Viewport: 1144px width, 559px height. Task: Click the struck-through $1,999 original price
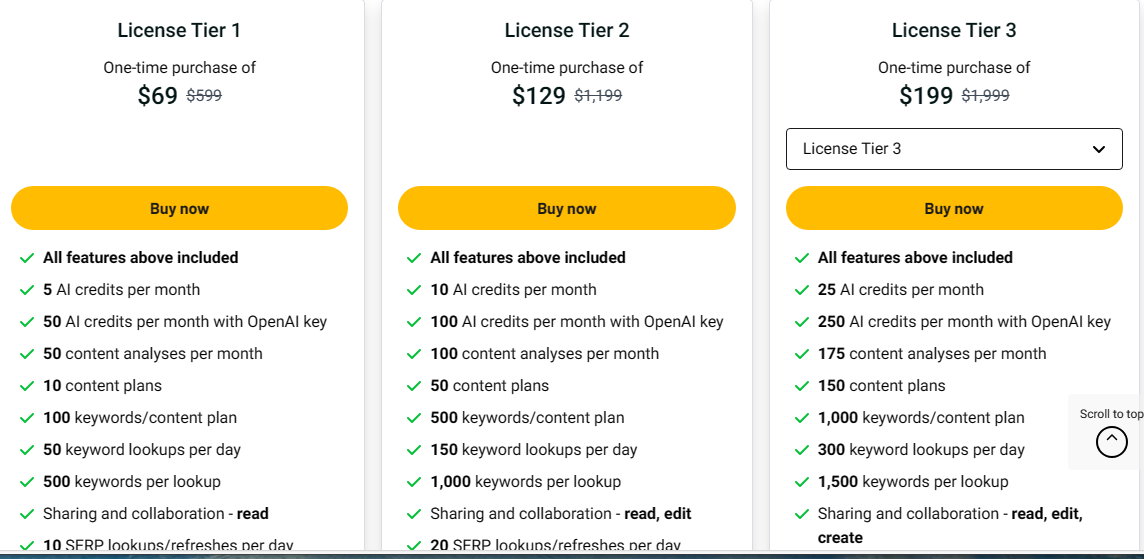pos(985,96)
